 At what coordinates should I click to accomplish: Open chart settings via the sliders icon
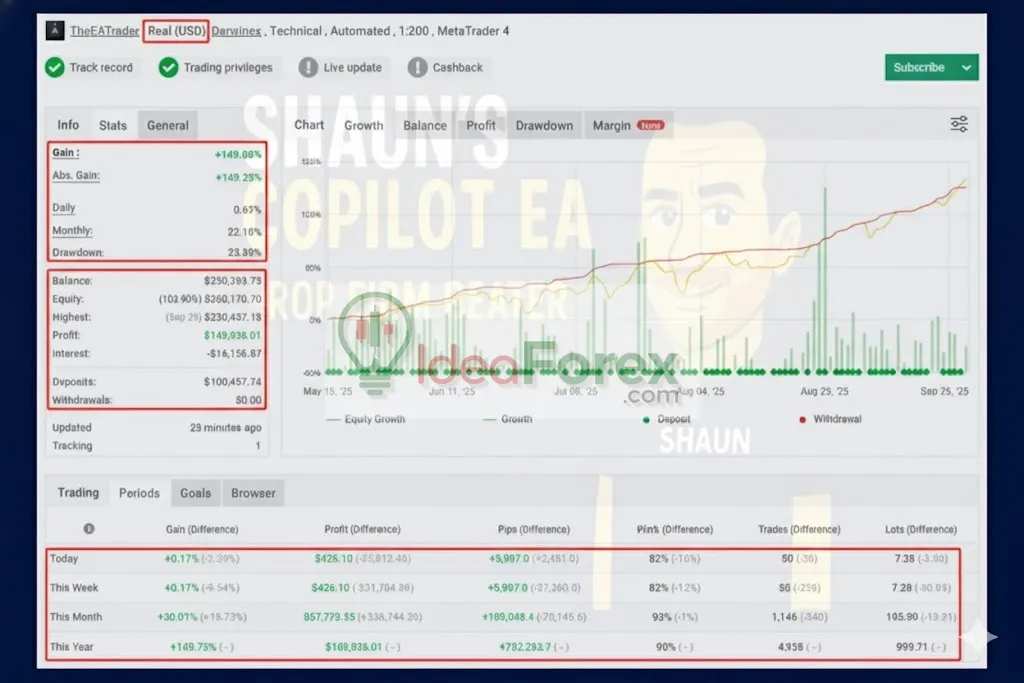pos(958,124)
